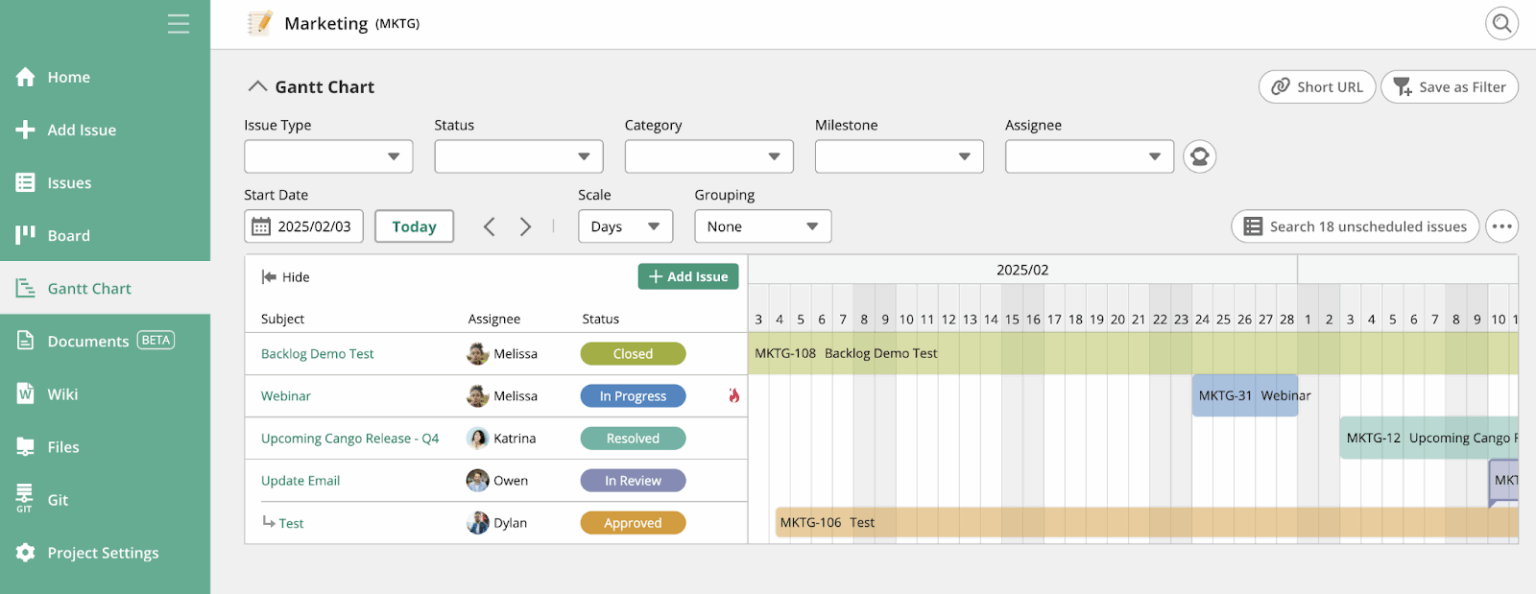Open Home from the sidebar
Screen dimensions: 1536x594
68,76
